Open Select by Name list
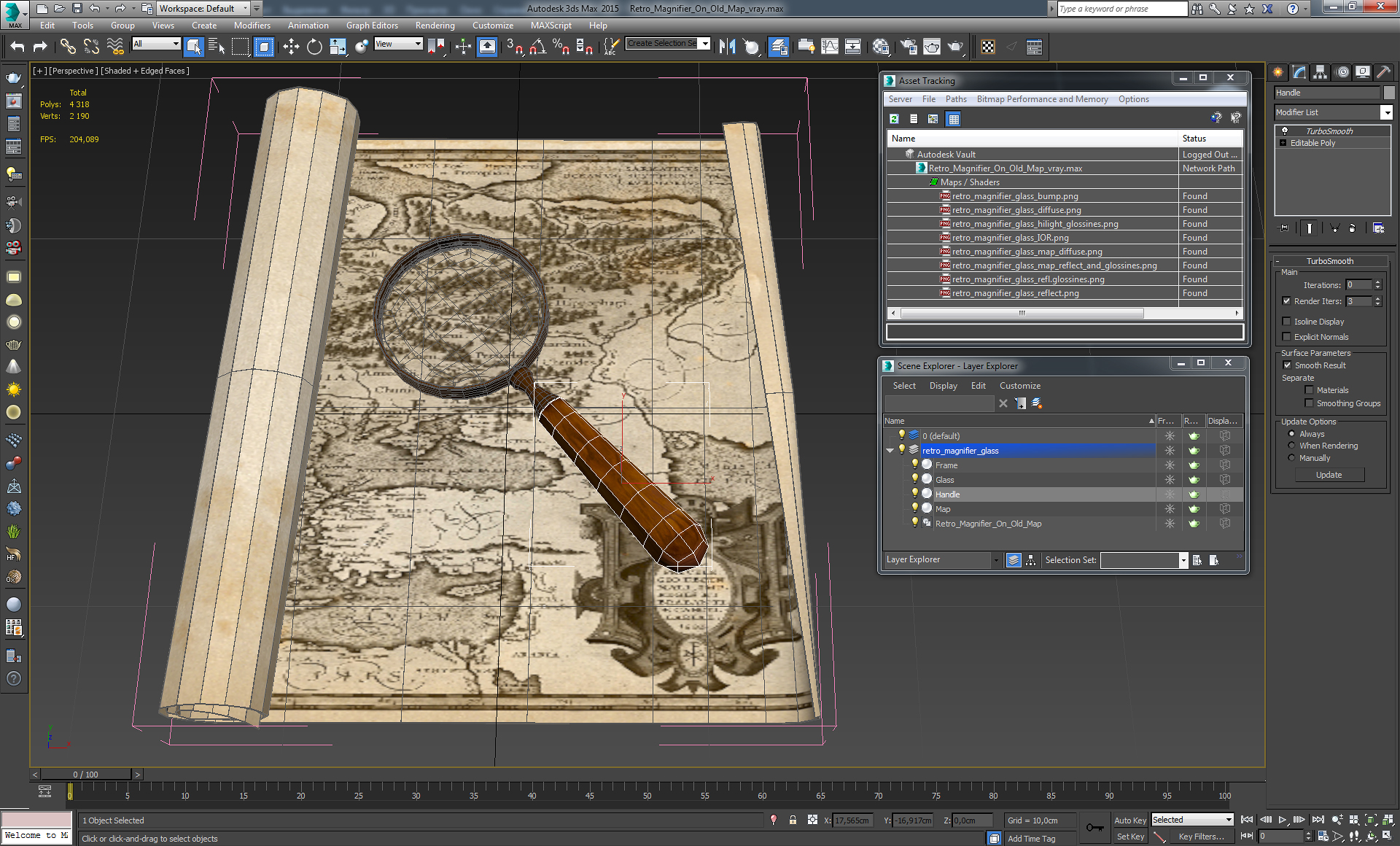This screenshot has height=846, width=1400. (217, 47)
